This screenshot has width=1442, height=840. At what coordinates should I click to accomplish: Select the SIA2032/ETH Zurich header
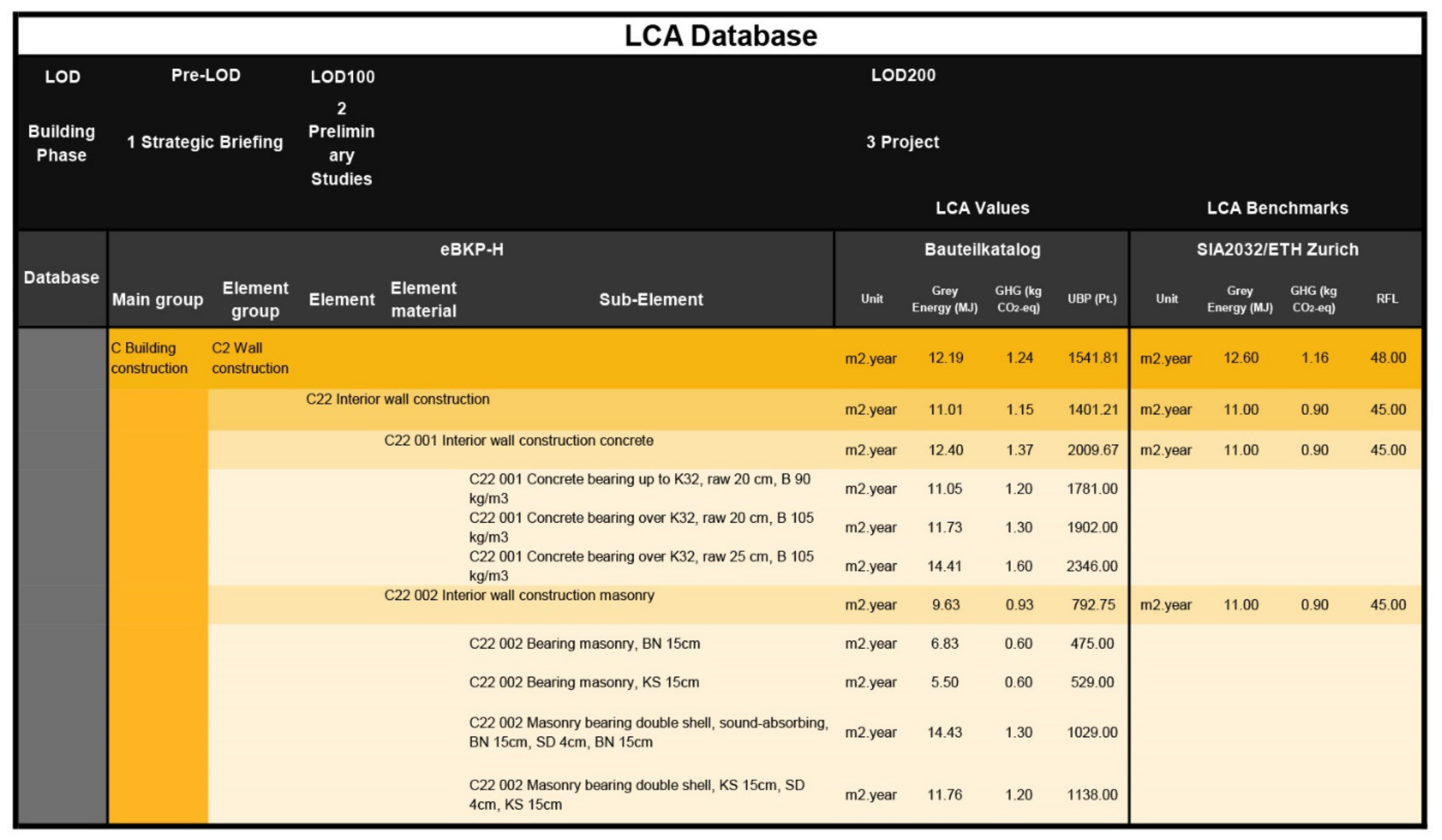pyautogui.click(x=1277, y=250)
